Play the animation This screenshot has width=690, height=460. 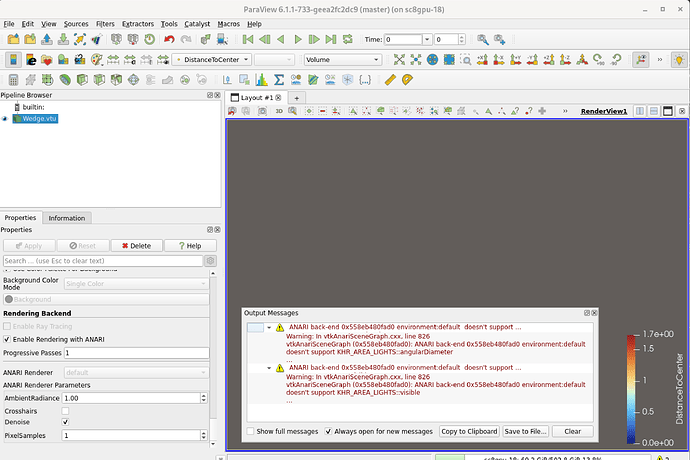click(298, 39)
